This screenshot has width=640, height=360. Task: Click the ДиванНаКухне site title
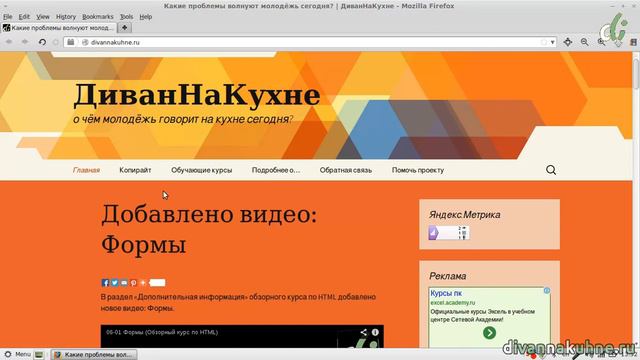(x=197, y=95)
